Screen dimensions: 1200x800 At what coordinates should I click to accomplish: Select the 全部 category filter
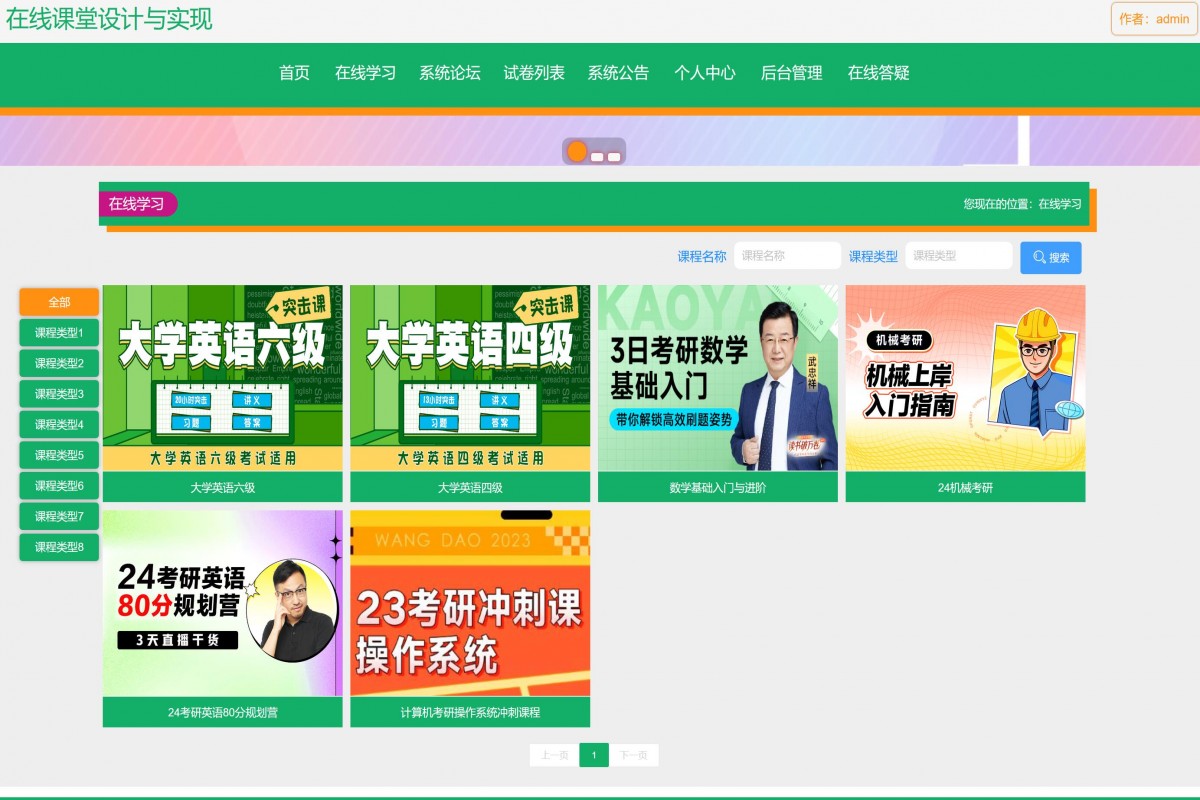[56, 301]
